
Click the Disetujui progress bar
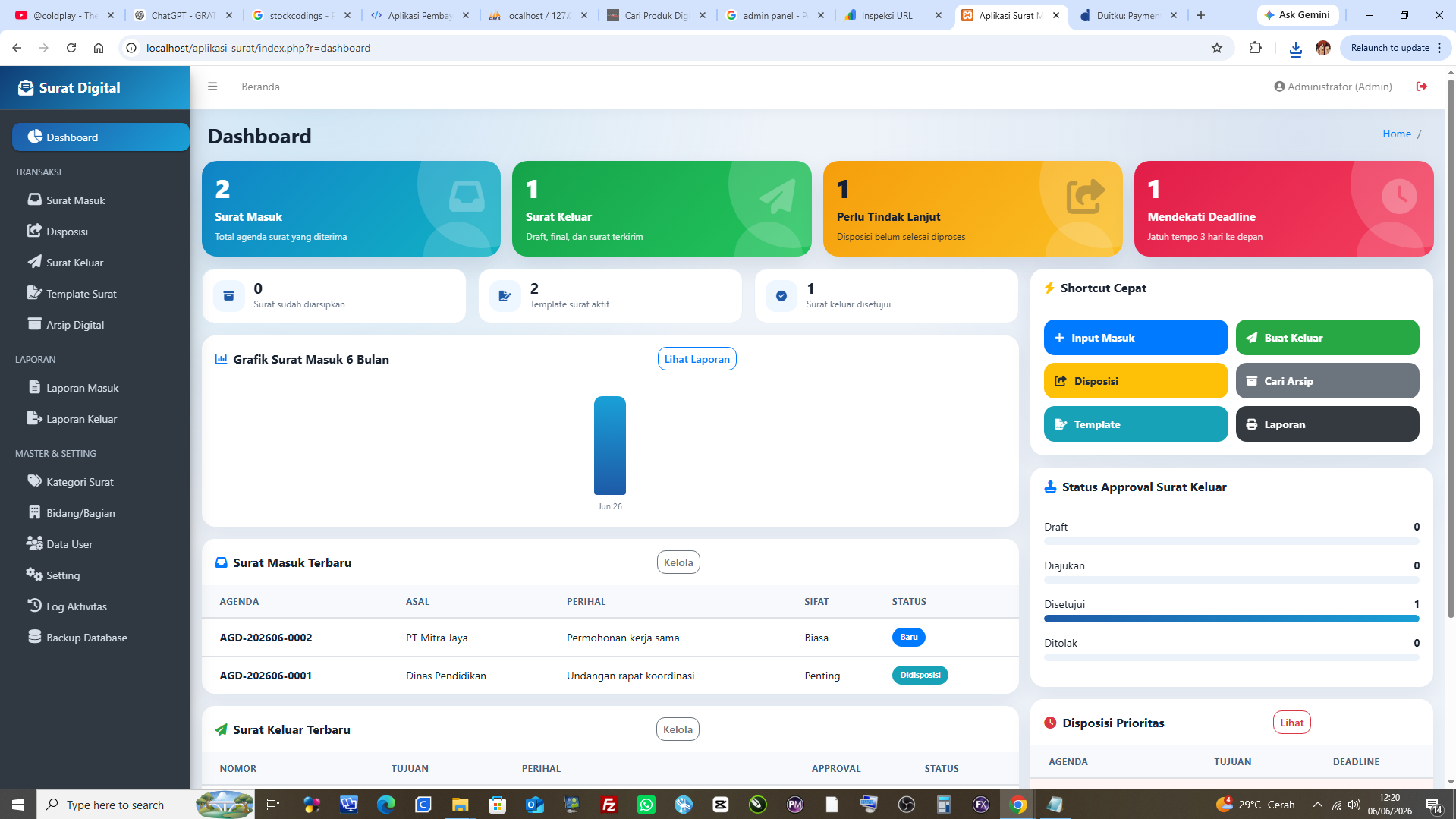(1231, 619)
